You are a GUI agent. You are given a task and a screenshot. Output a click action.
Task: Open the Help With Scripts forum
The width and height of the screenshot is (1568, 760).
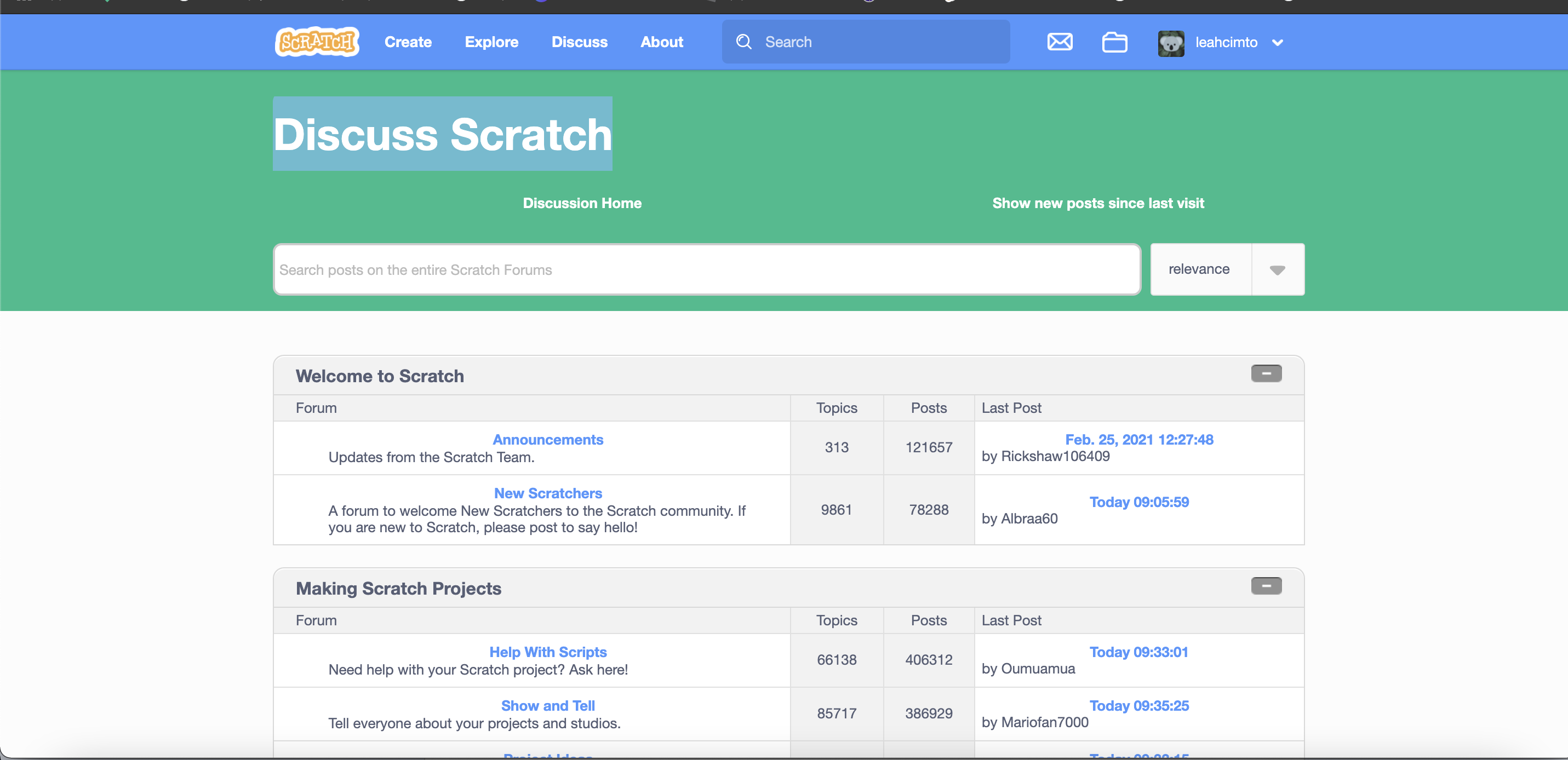pos(547,651)
